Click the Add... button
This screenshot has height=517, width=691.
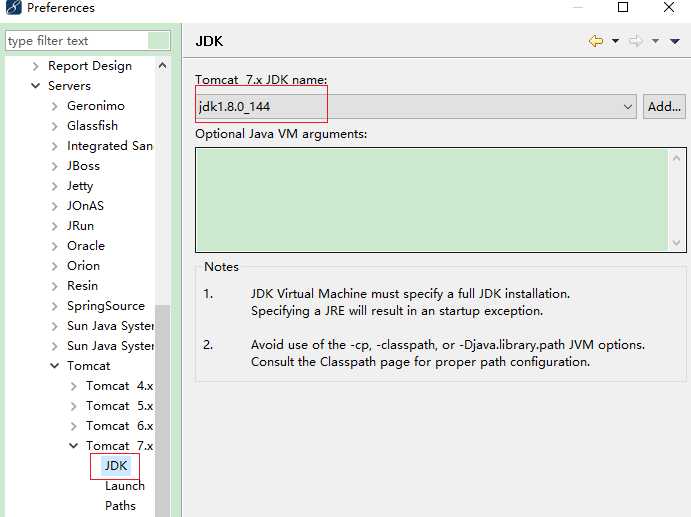[x=664, y=107]
